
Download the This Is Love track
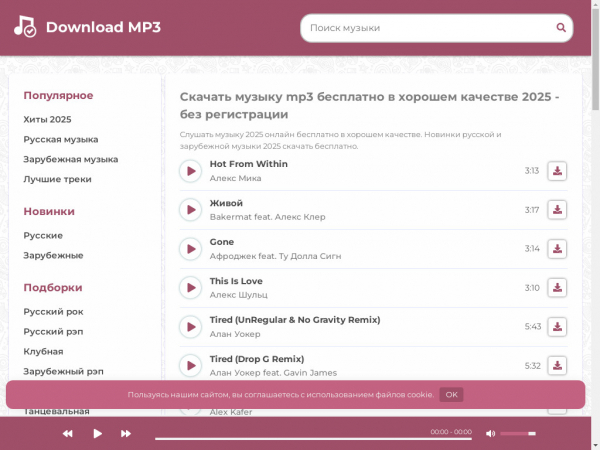(557, 288)
